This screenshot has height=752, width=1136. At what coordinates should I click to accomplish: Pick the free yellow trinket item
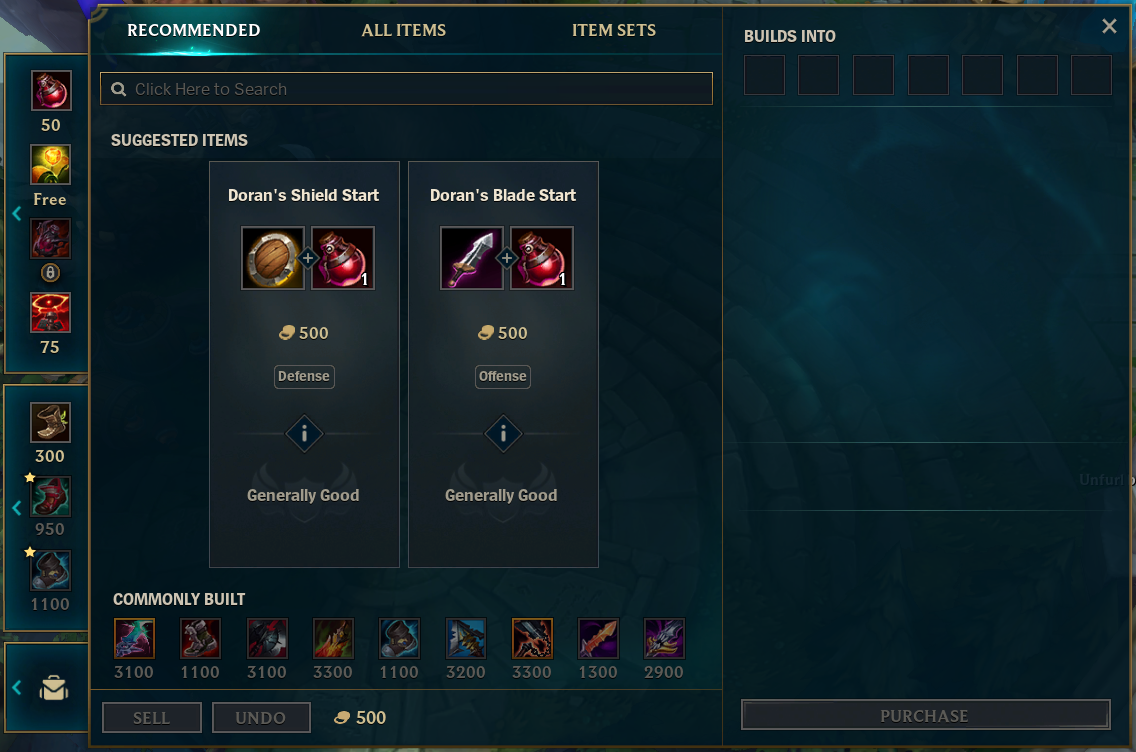(51, 164)
